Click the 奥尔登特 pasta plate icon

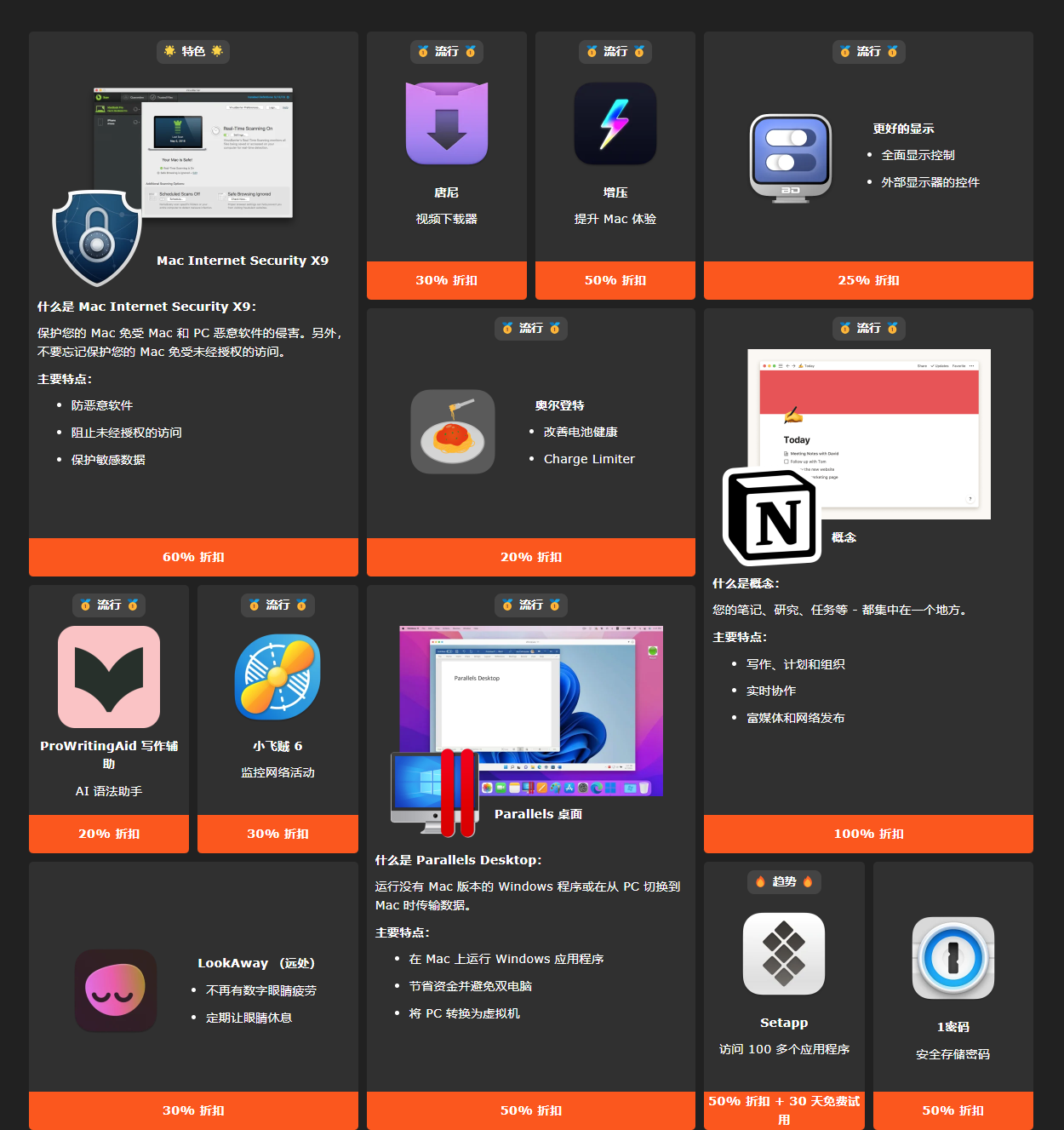[453, 432]
